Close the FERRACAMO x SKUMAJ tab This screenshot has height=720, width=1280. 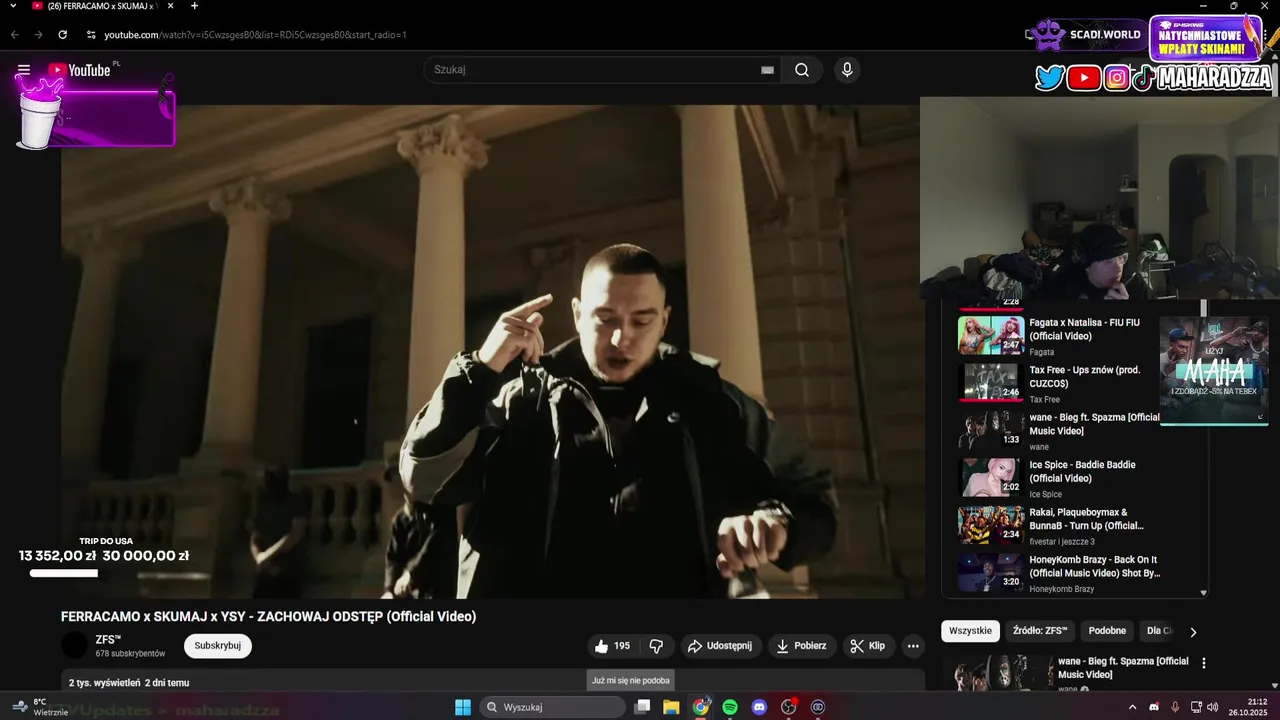click(173, 6)
